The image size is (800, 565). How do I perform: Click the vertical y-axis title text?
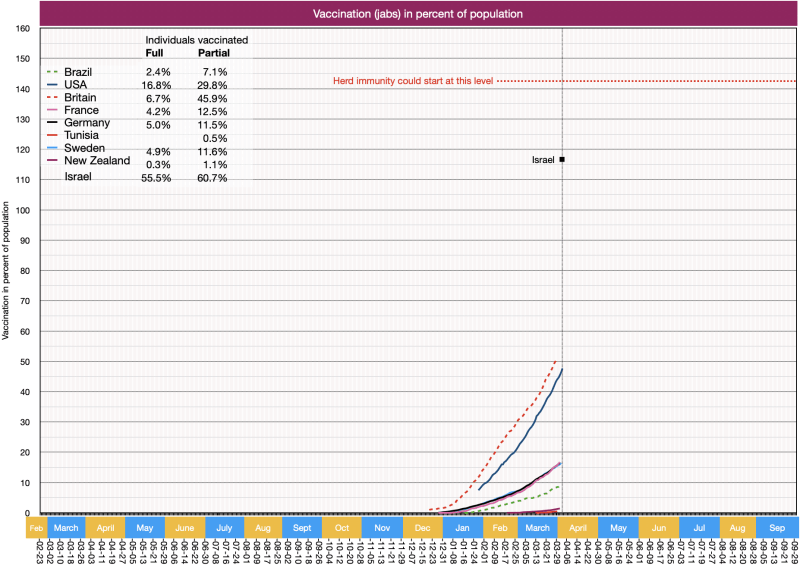(7, 271)
